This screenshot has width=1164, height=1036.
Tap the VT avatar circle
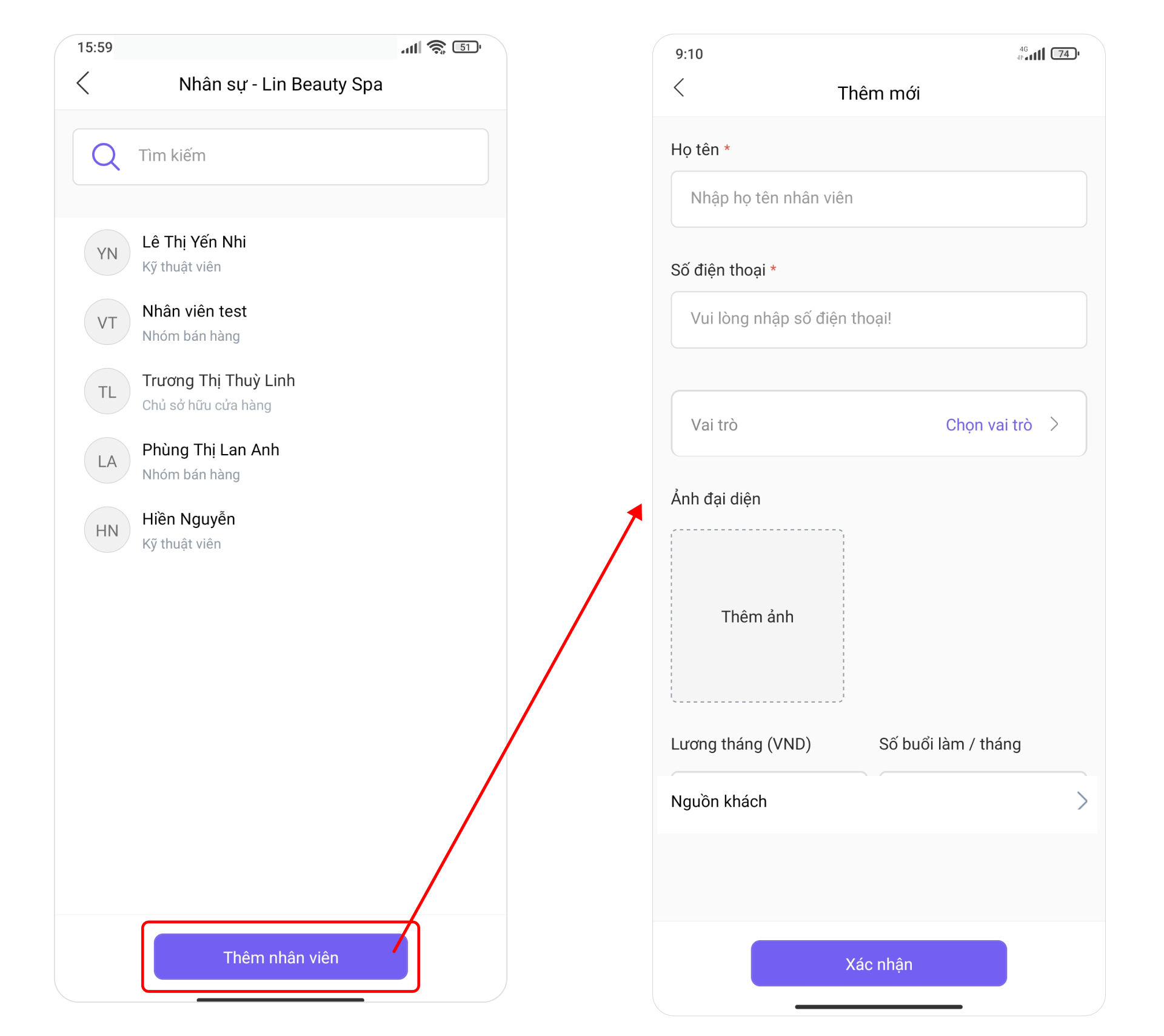107,322
